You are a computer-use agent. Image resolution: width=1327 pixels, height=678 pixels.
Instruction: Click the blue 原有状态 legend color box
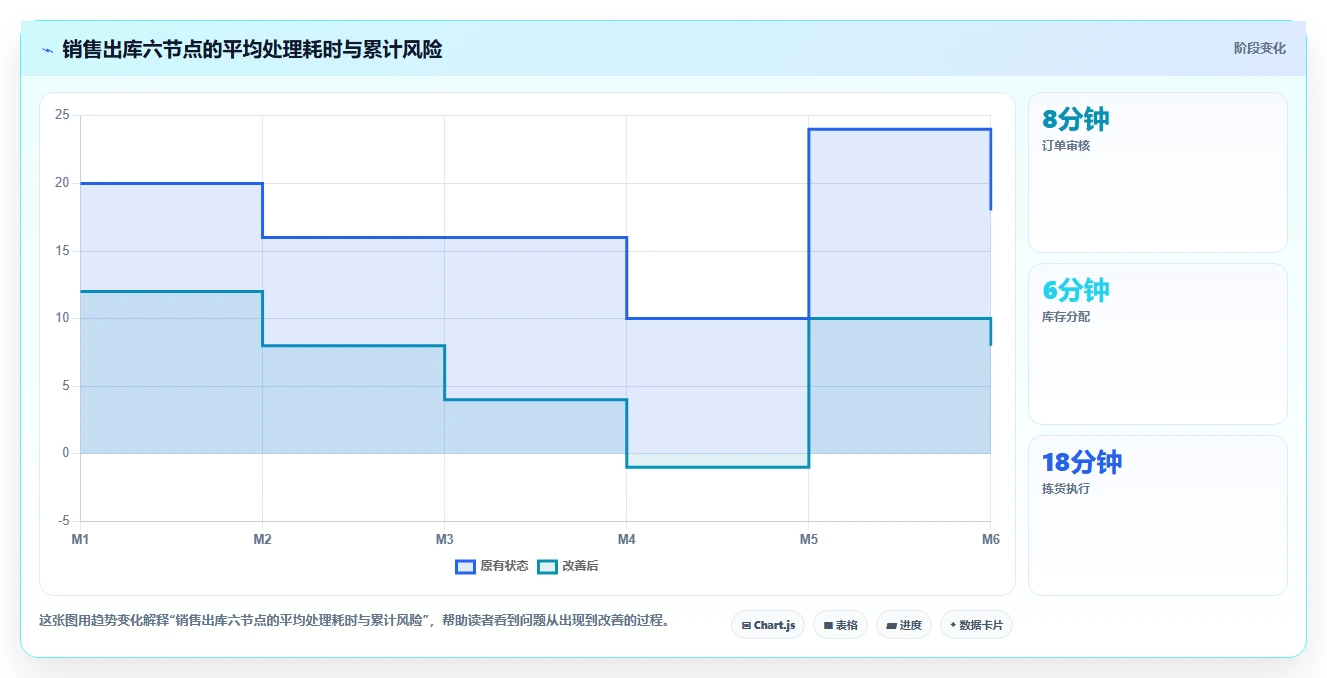click(465, 566)
